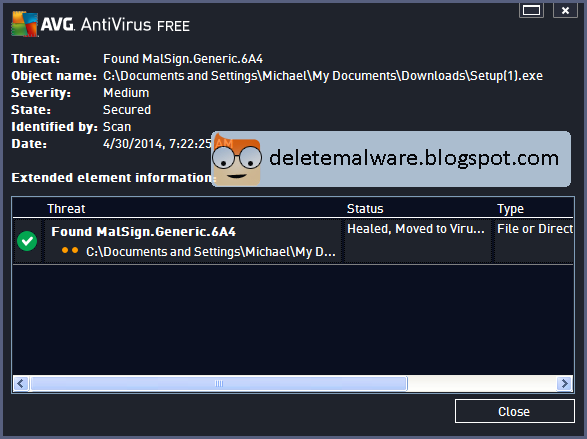Click the Object name path ending Setup(1).exe
This screenshot has height=439, width=587.
coord(323,76)
